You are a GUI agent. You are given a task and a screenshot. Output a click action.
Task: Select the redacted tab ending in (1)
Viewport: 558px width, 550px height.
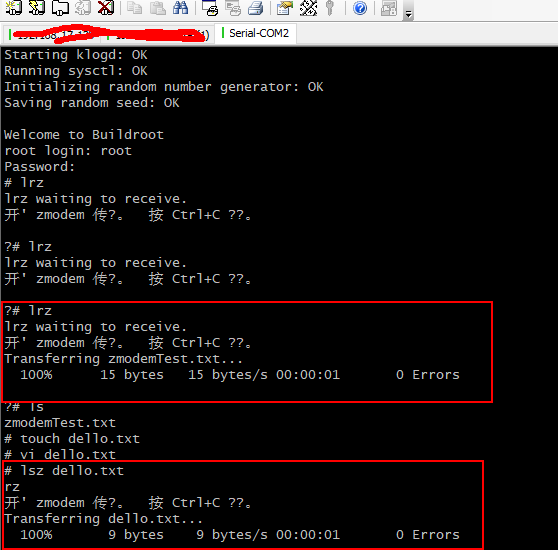158,35
